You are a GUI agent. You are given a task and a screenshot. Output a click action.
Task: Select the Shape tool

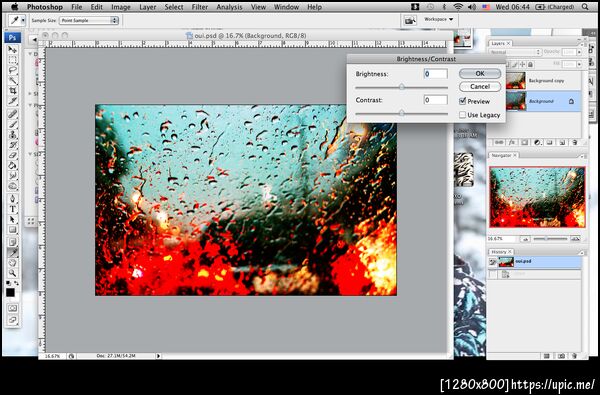click(13, 230)
